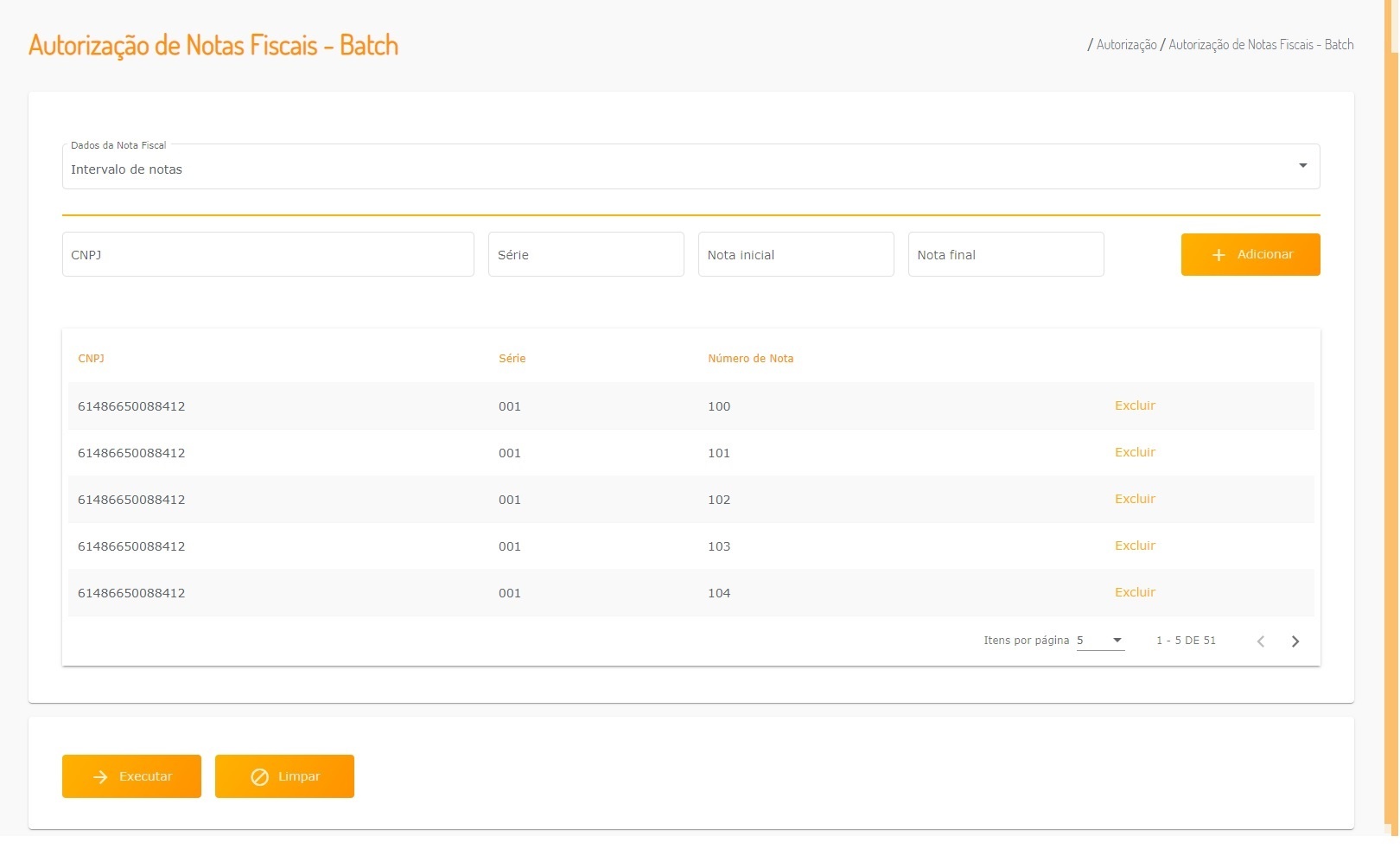The image size is (1400, 855).
Task: Focus the Série input field
Action: tap(586, 254)
